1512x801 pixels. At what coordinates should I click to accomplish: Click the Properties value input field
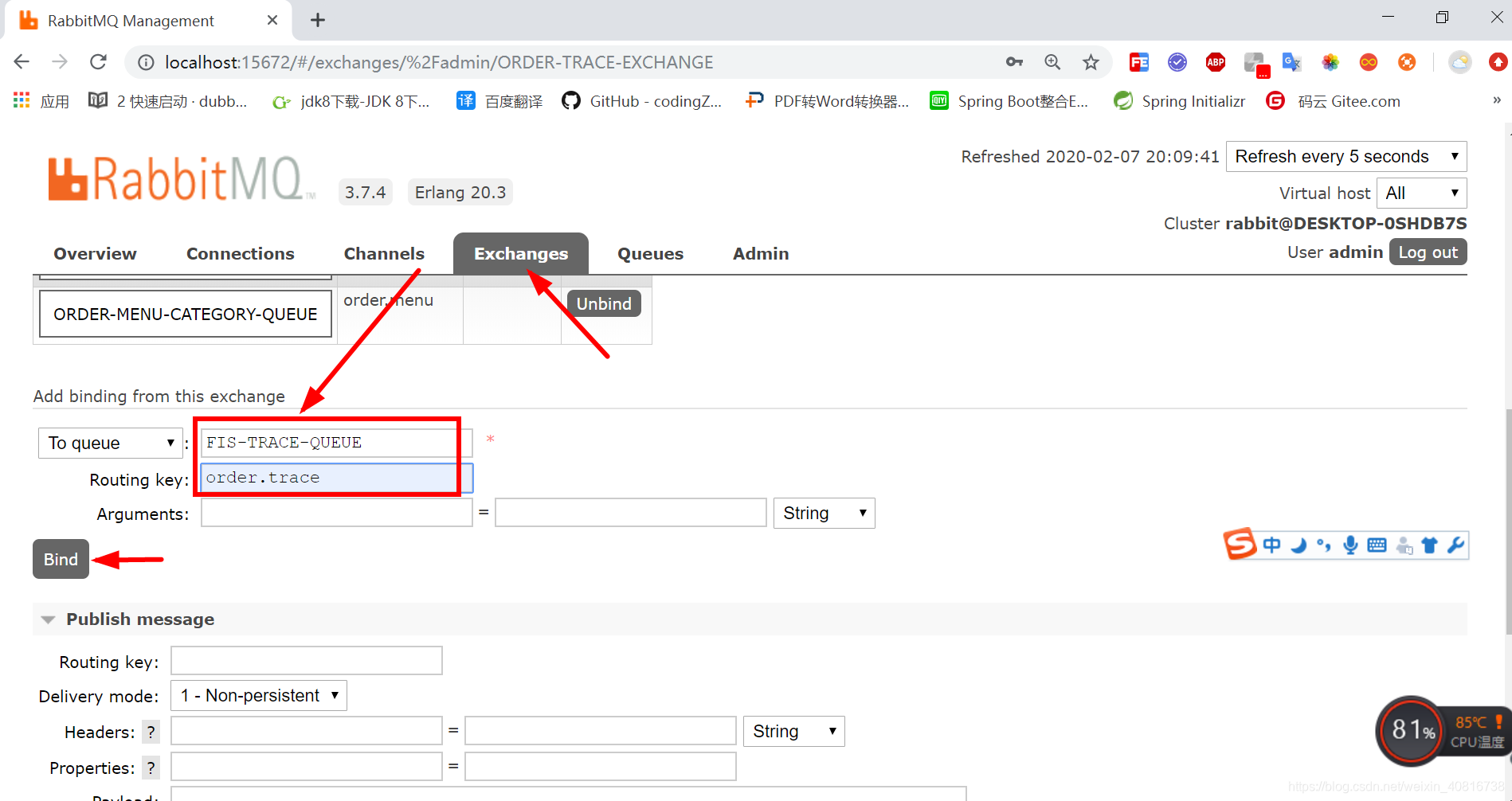(x=601, y=767)
